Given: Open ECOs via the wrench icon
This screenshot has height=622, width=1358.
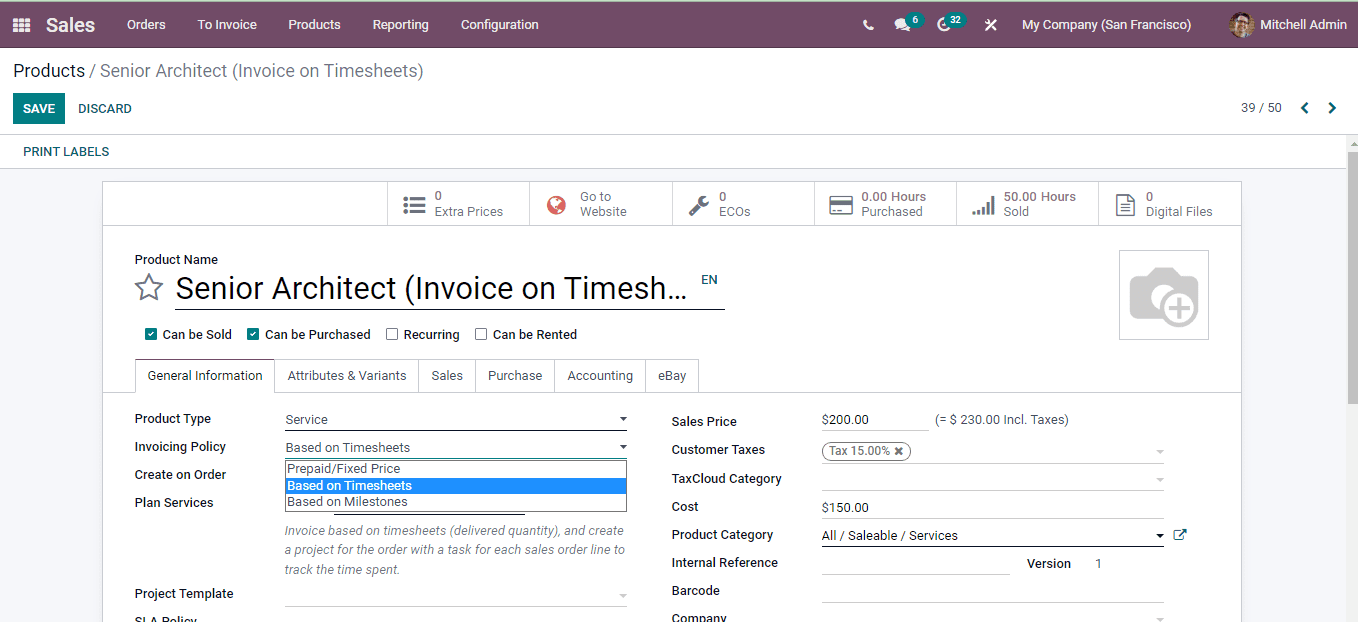Looking at the screenshot, I should click(x=700, y=203).
